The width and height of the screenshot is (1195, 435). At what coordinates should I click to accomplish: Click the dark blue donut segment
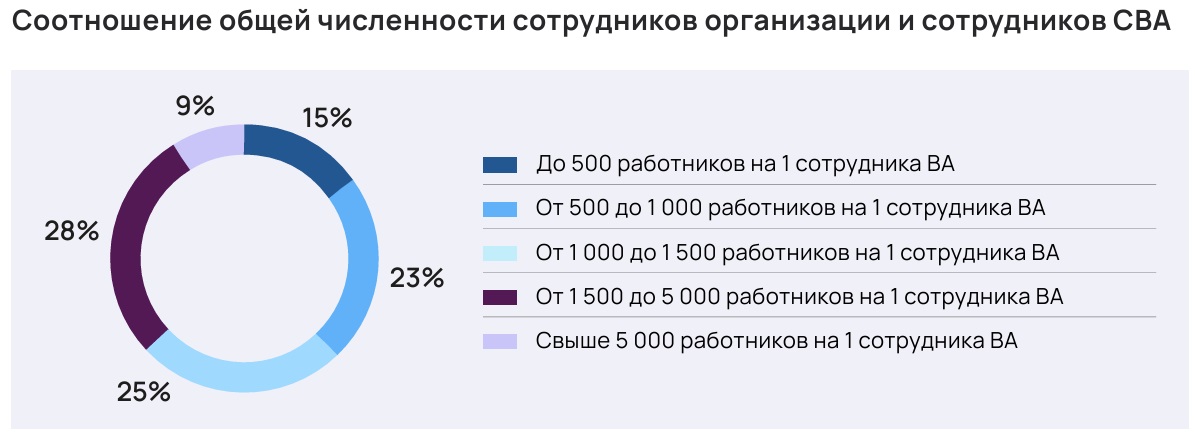(301, 156)
